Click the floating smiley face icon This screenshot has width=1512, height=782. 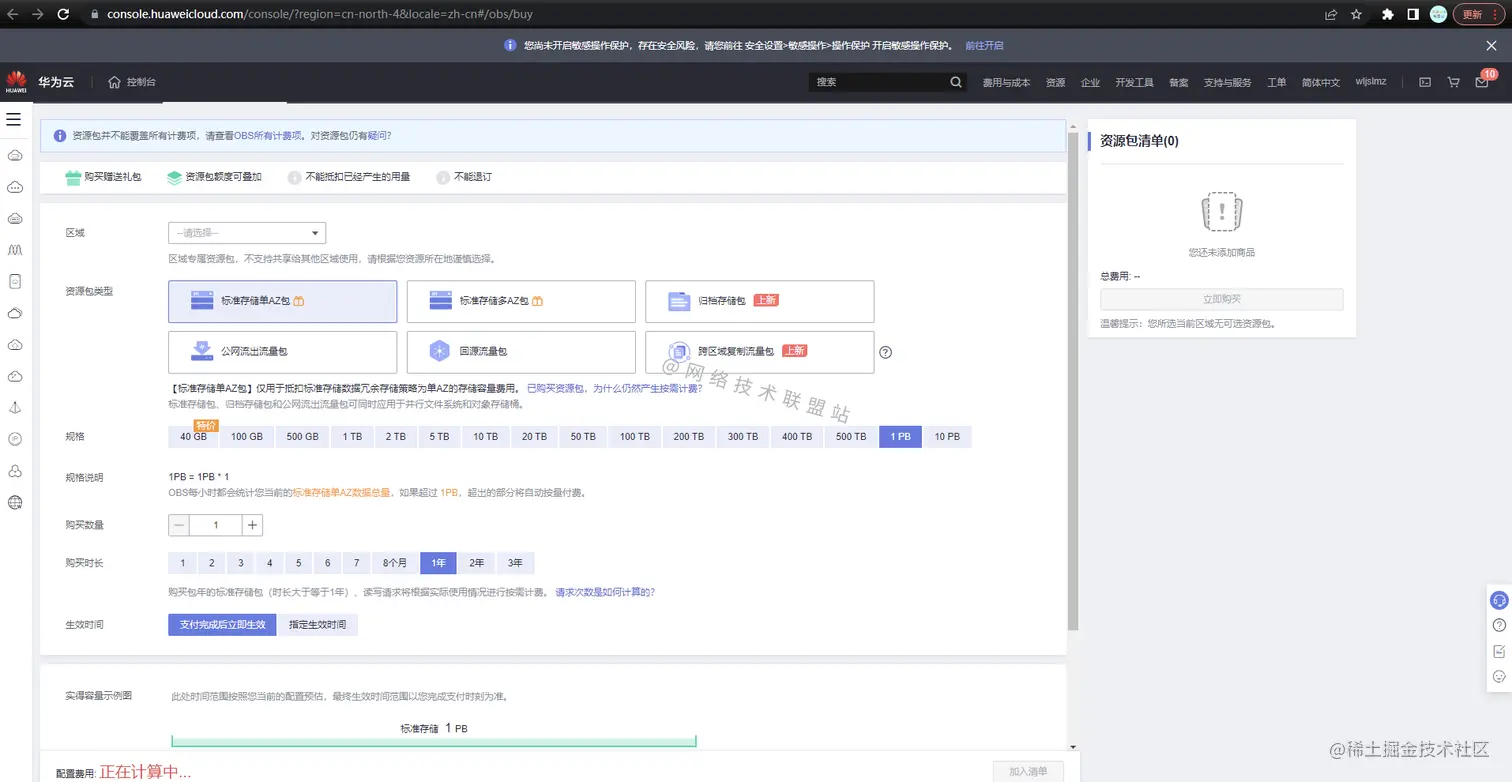(1499, 676)
